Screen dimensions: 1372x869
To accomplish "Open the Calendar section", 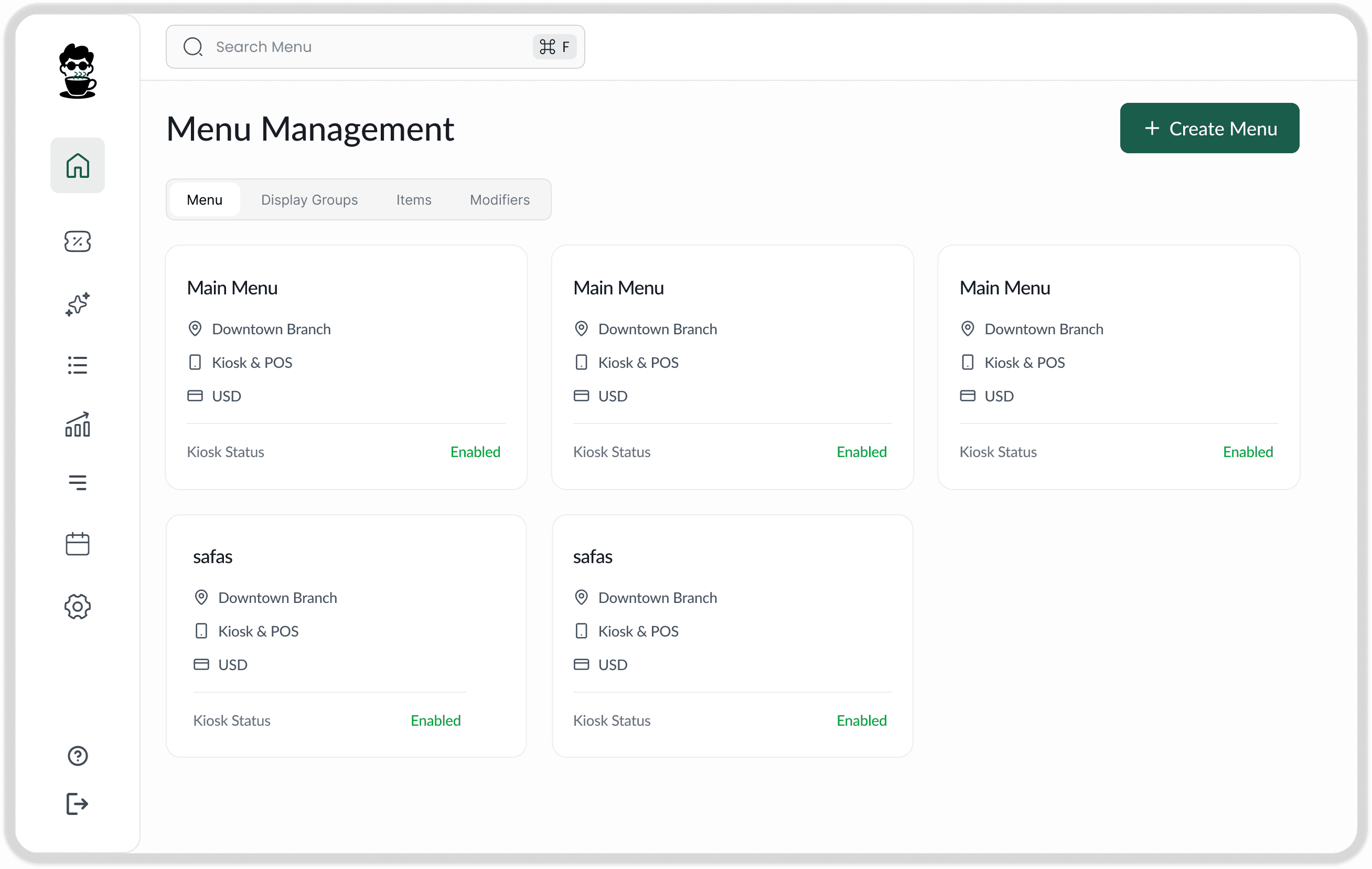I will tap(78, 544).
